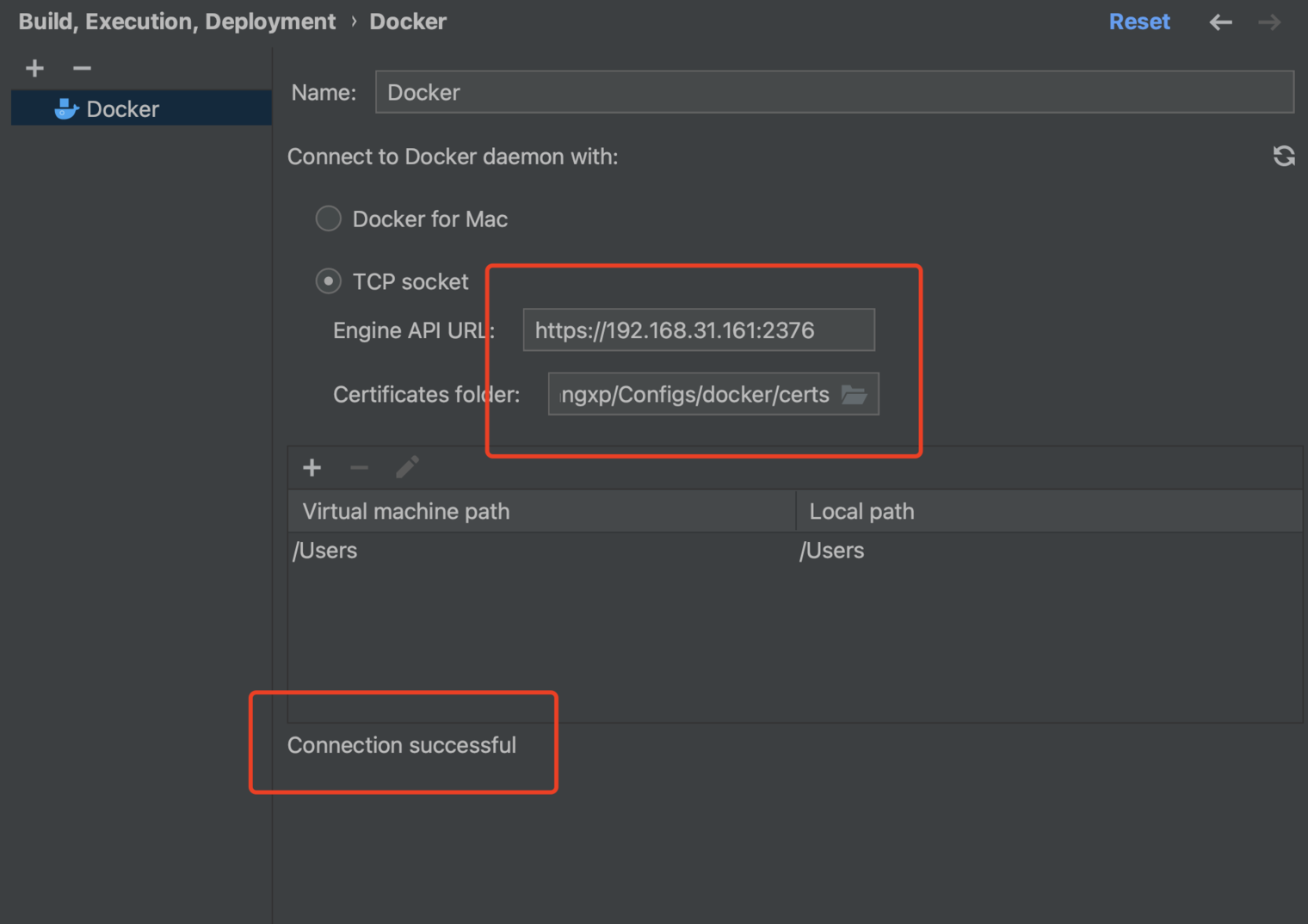1308x924 pixels.
Task: Go back with the left arrow
Action: pyautogui.click(x=1220, y=22)
